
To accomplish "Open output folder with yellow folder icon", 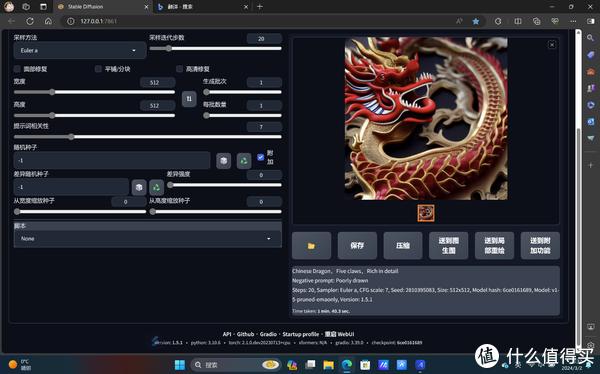I will coord(311,246).
